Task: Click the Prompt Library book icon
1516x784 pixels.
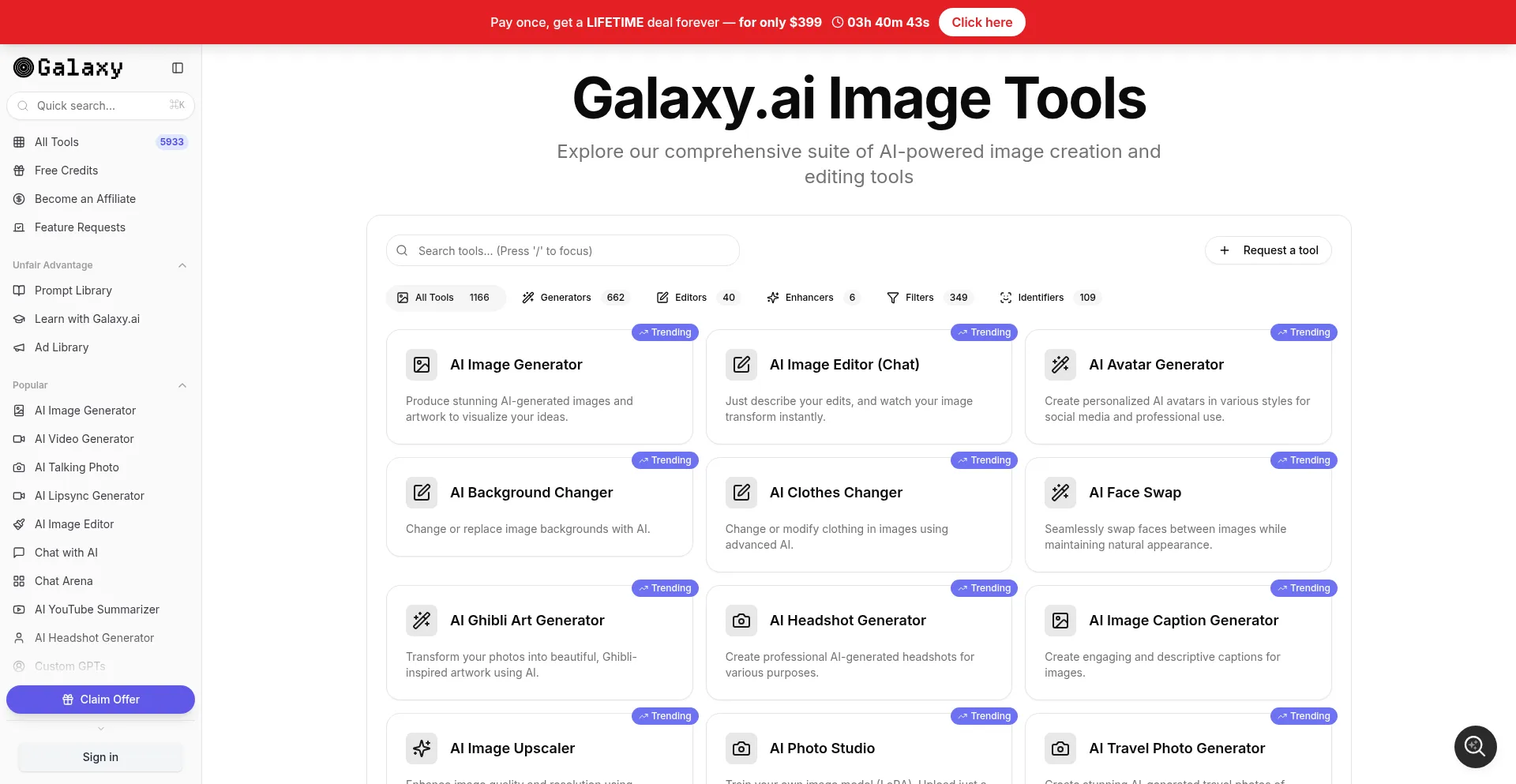Action: click(19, 291)
